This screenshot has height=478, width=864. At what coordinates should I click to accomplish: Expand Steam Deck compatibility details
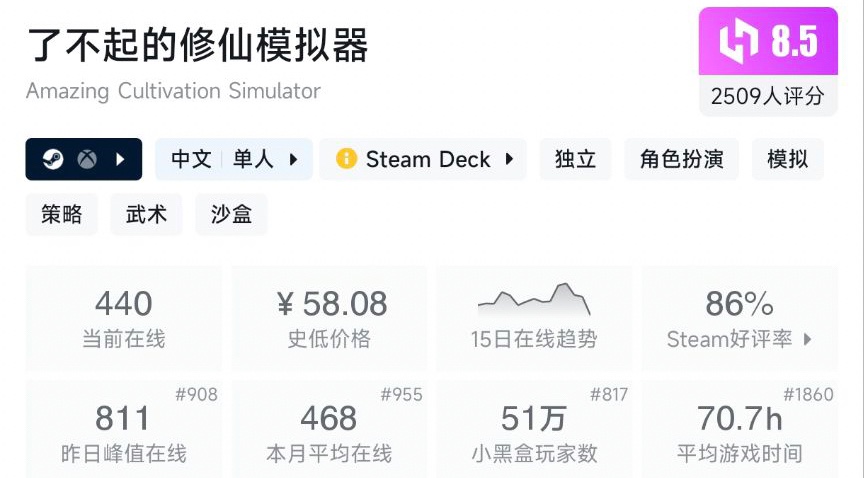[509, 159]
